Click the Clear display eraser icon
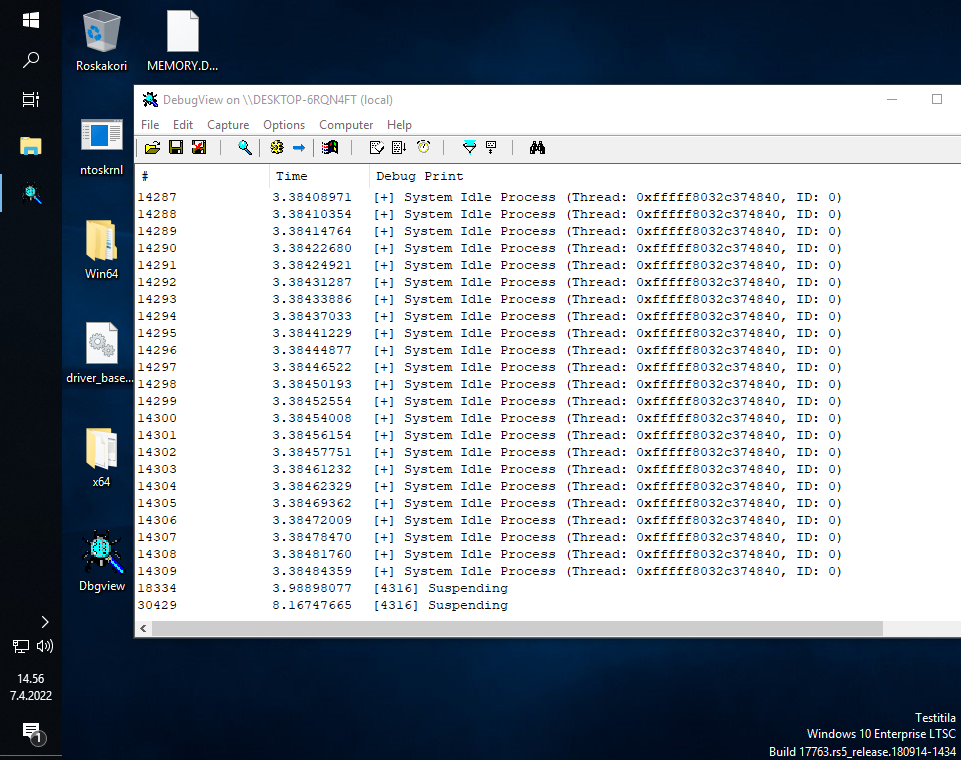This screenshot has width=961, height=760. [x=376, y=148]
